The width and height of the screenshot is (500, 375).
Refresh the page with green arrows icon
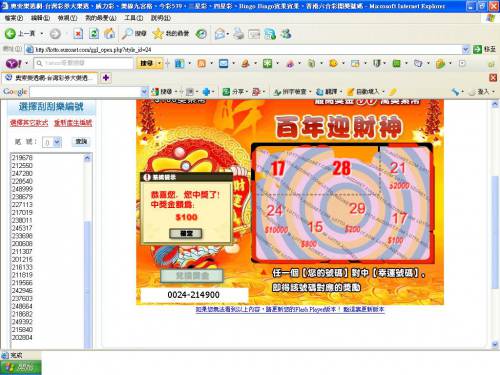coord(94,34)
